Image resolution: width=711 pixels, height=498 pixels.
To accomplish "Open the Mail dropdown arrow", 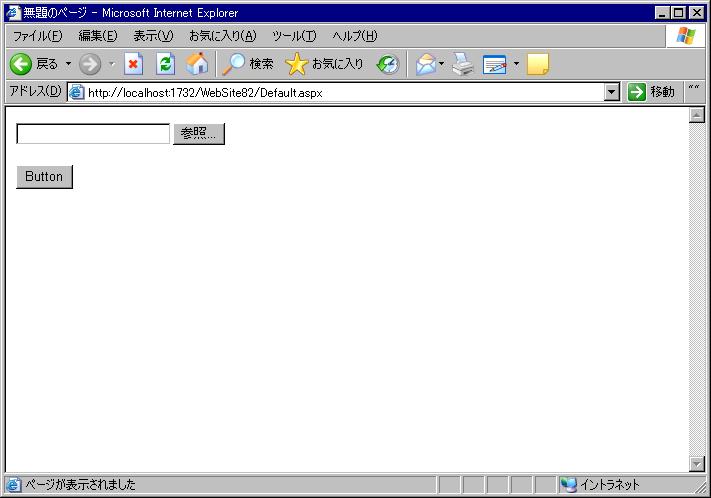I will pyautogui.click(x=441, y=64).
